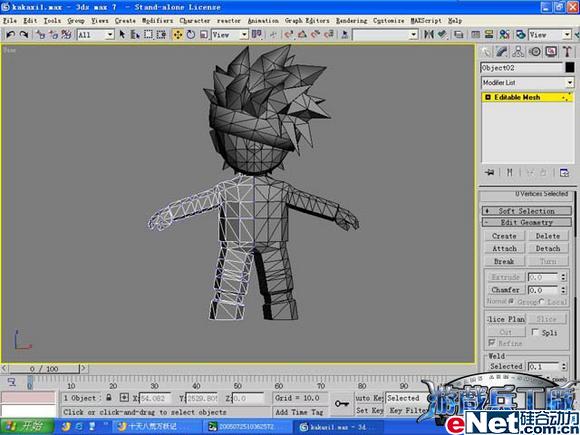Open the Motion panel tab
This screenshot has height=435, width=580.
click(x=535, y=52)
